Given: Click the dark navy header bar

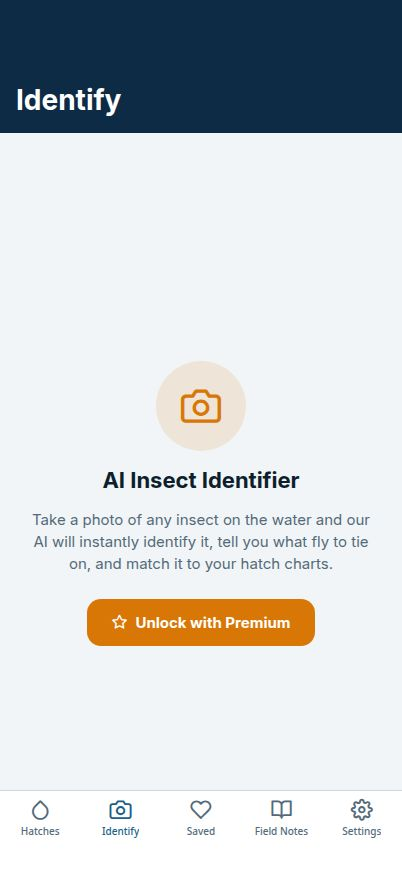Looking at the screenshot, I should coord(201,66).
